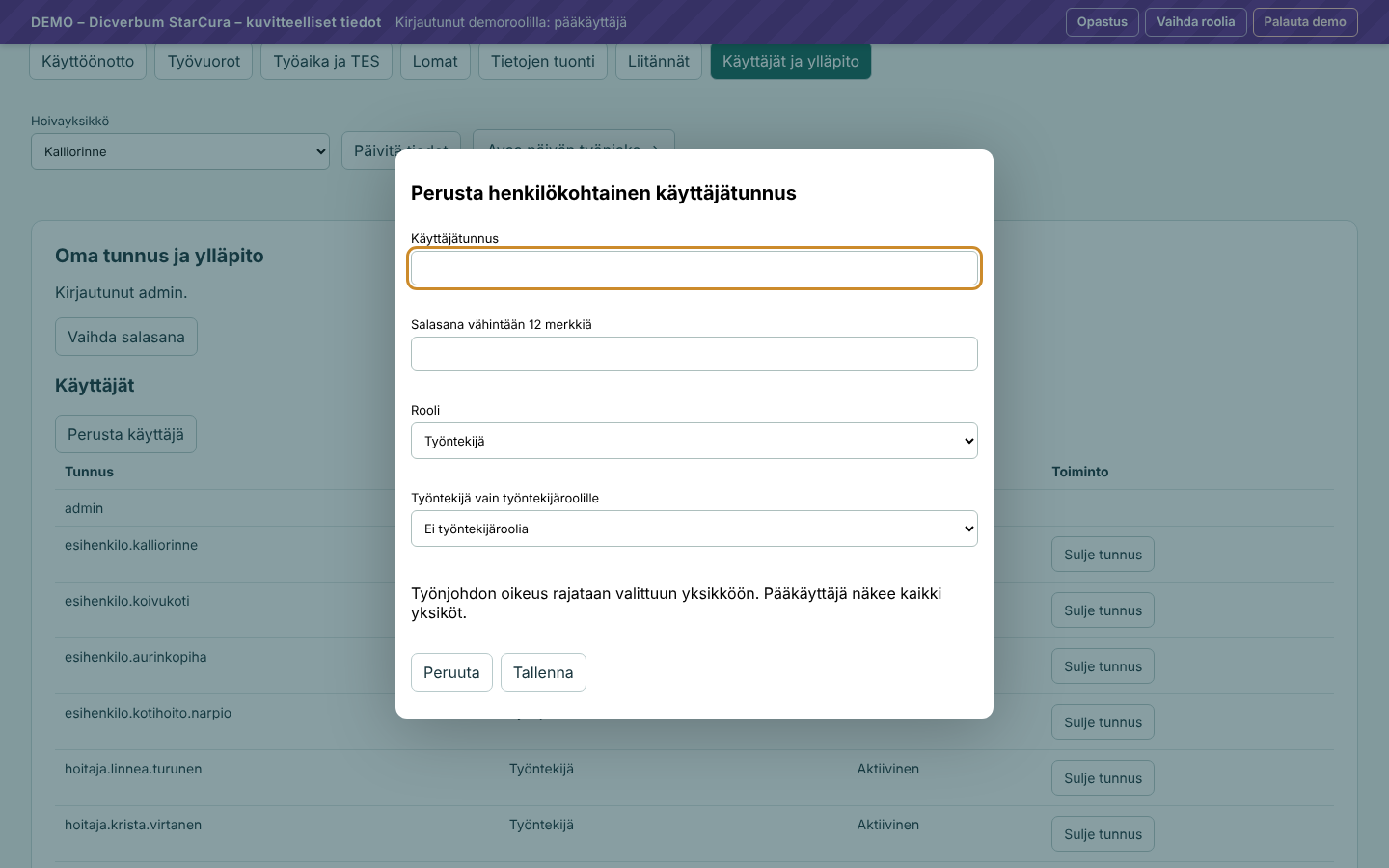Open the Liitännät tab
Viewport: 1389px width, 868px height.
coord(659,61)
